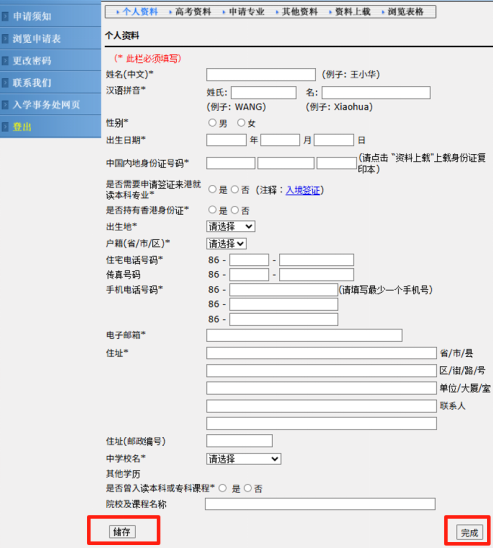
Task: Select 否 for visa application to Hong Kong
Action: [x=235, y=189]
